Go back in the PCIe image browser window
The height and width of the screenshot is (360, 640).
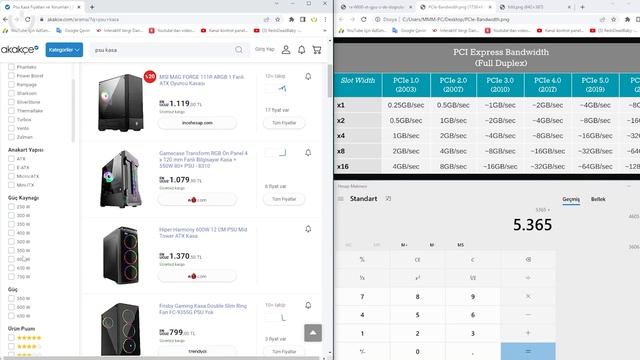tap(341, 19)
